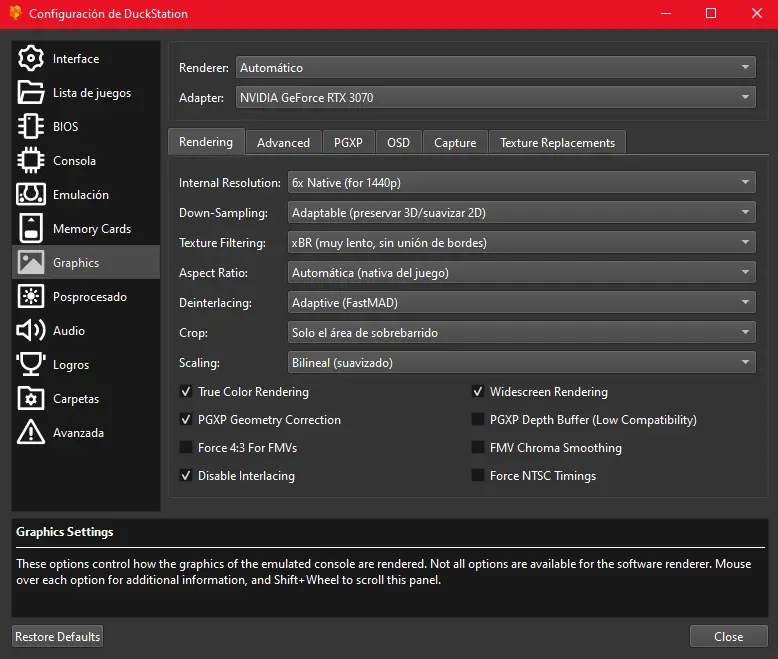Select the Carpetas folder-gear icon
Screen dimensions: 778x659
tap(31, 398)
